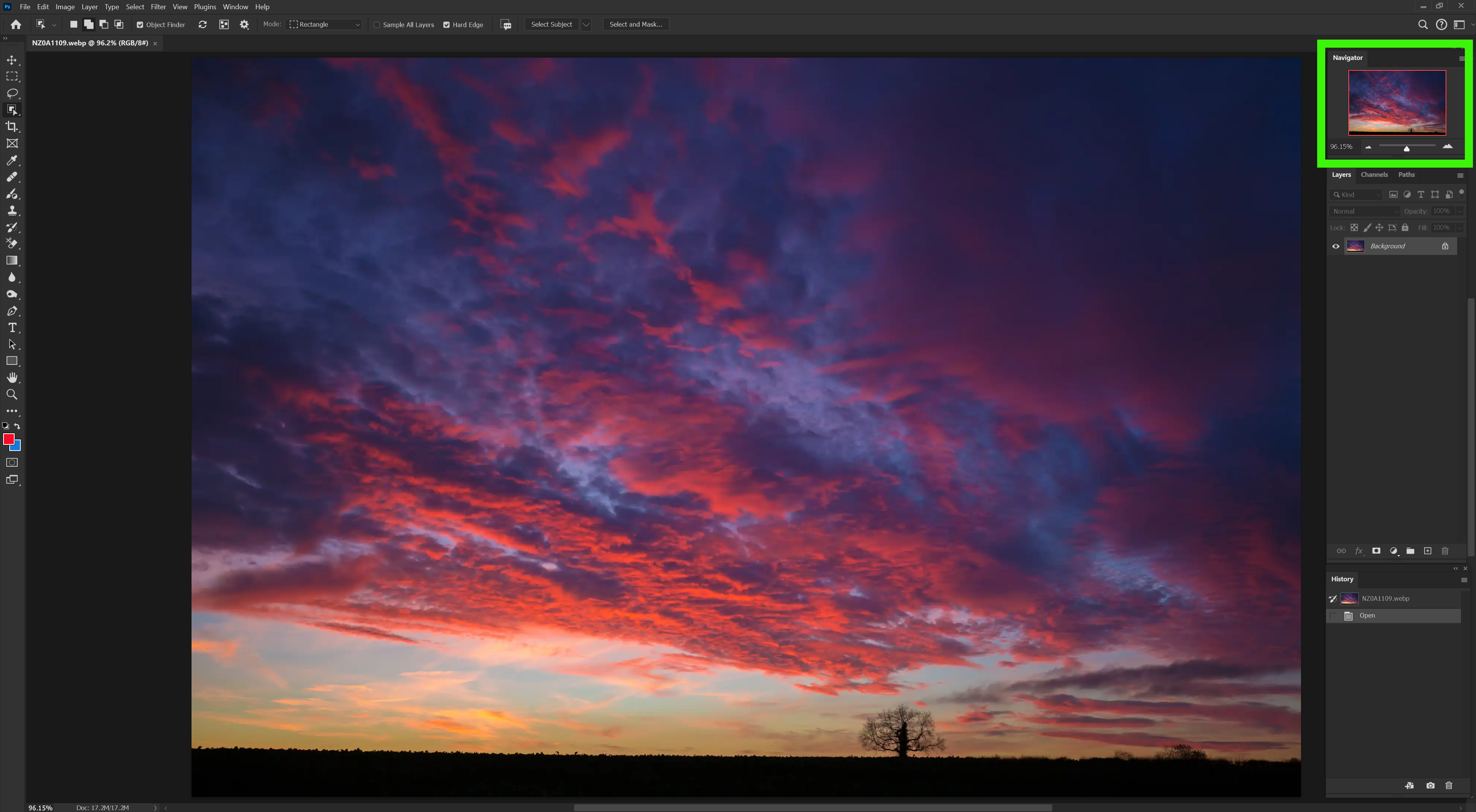The width and height of the screenshot is (1476, 812).
Task: Select the Crop tool
Action: click(x=12, y=126)
